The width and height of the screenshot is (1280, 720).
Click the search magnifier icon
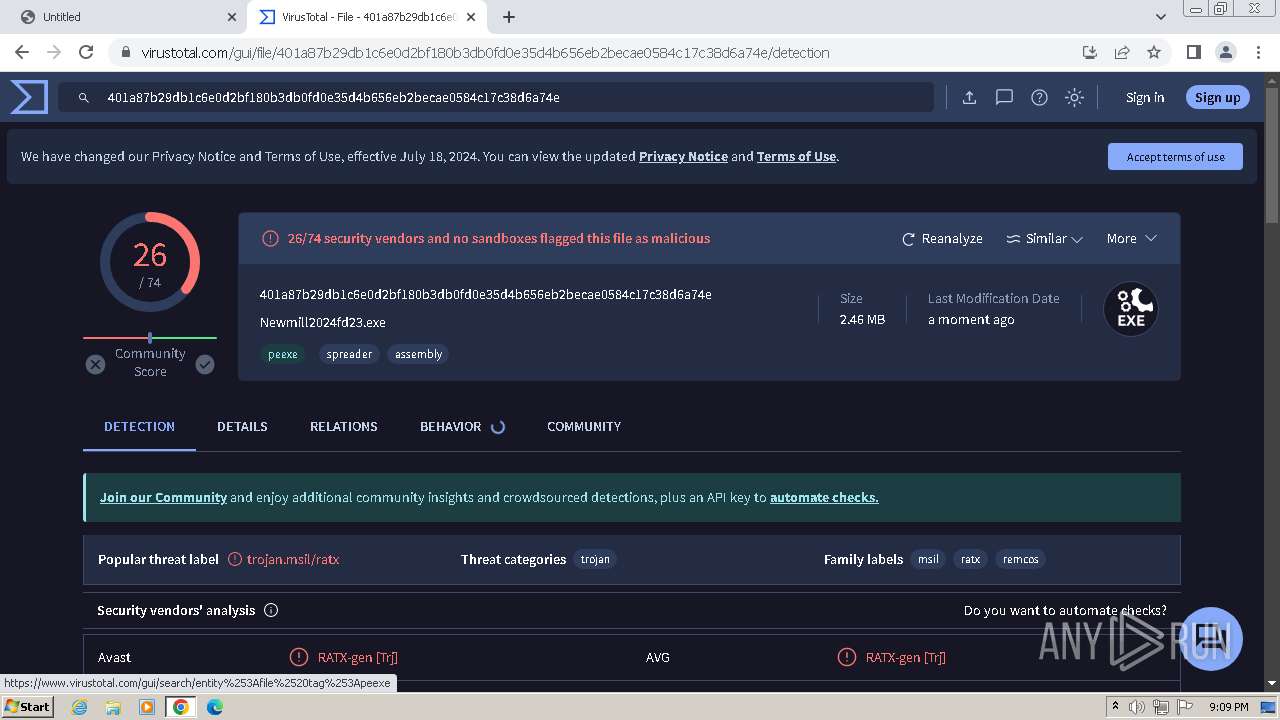point(84,97)
